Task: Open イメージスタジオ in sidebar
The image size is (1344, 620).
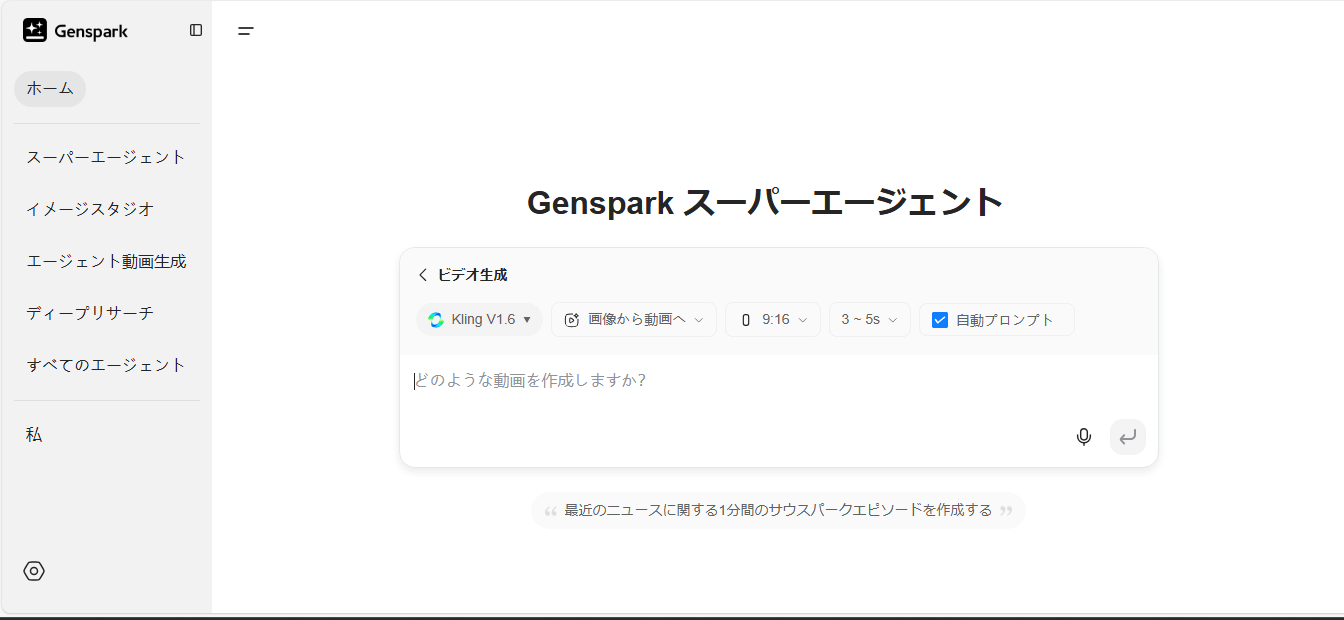Action: [90, 209]
